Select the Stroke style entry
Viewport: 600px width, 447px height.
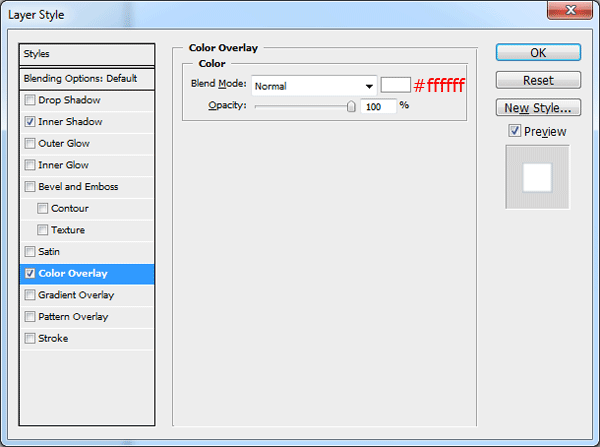click(53, 339)
